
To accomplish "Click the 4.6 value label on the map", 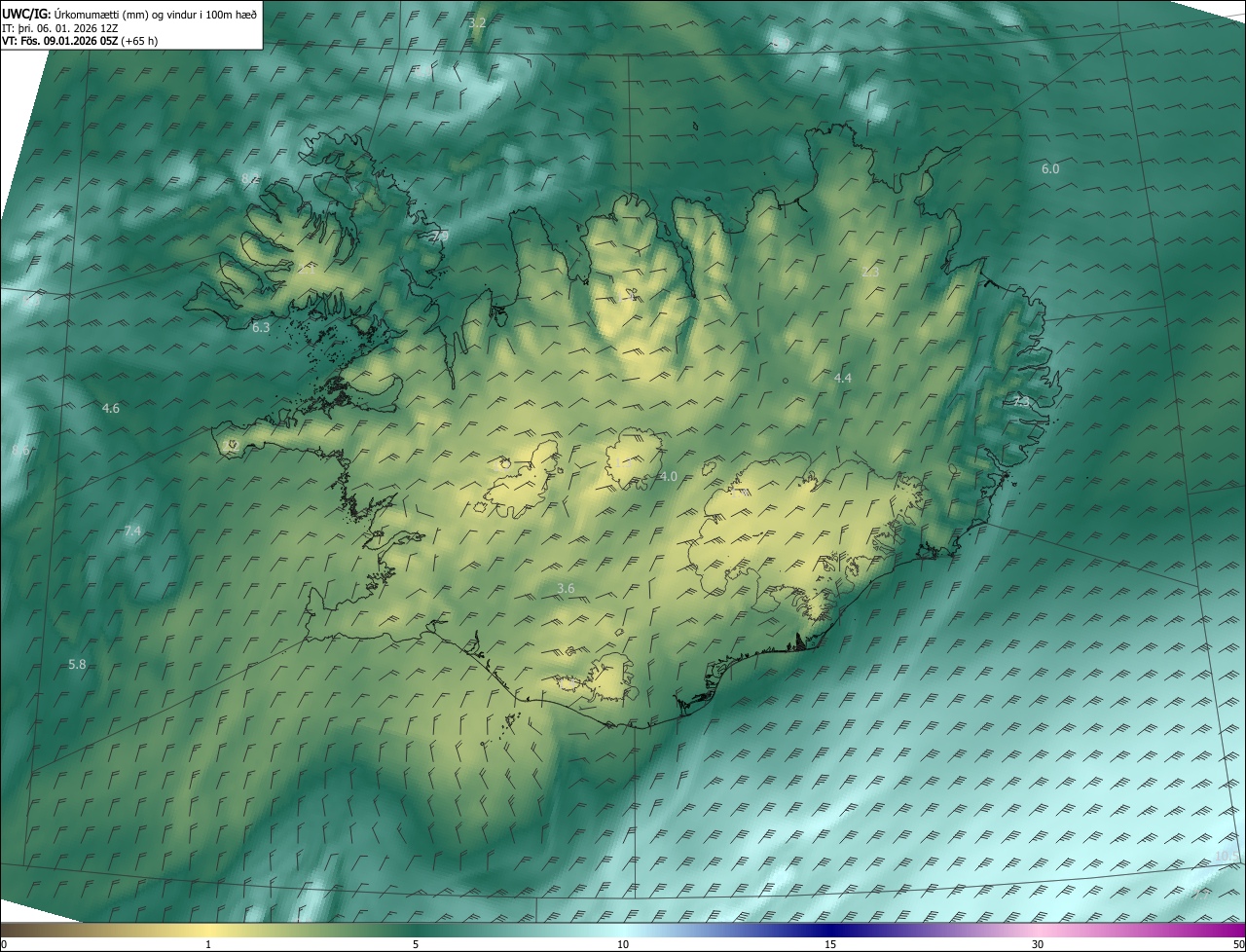I will (111, 408).
